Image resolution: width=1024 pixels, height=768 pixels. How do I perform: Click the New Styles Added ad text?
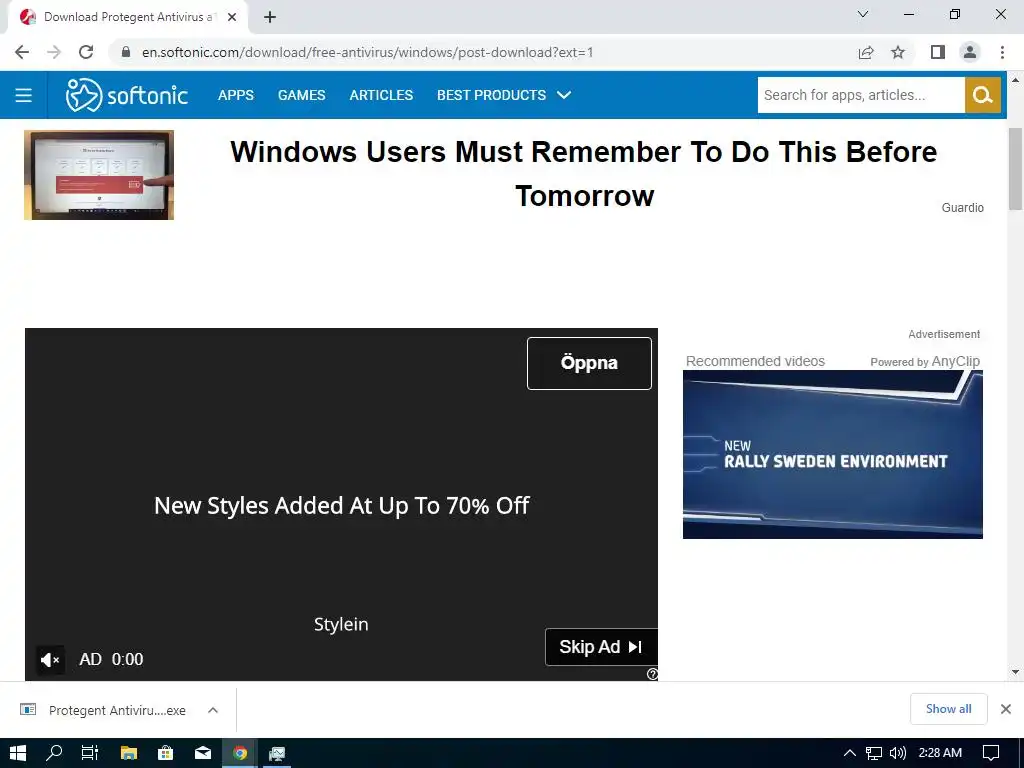[x=342, y=505]
